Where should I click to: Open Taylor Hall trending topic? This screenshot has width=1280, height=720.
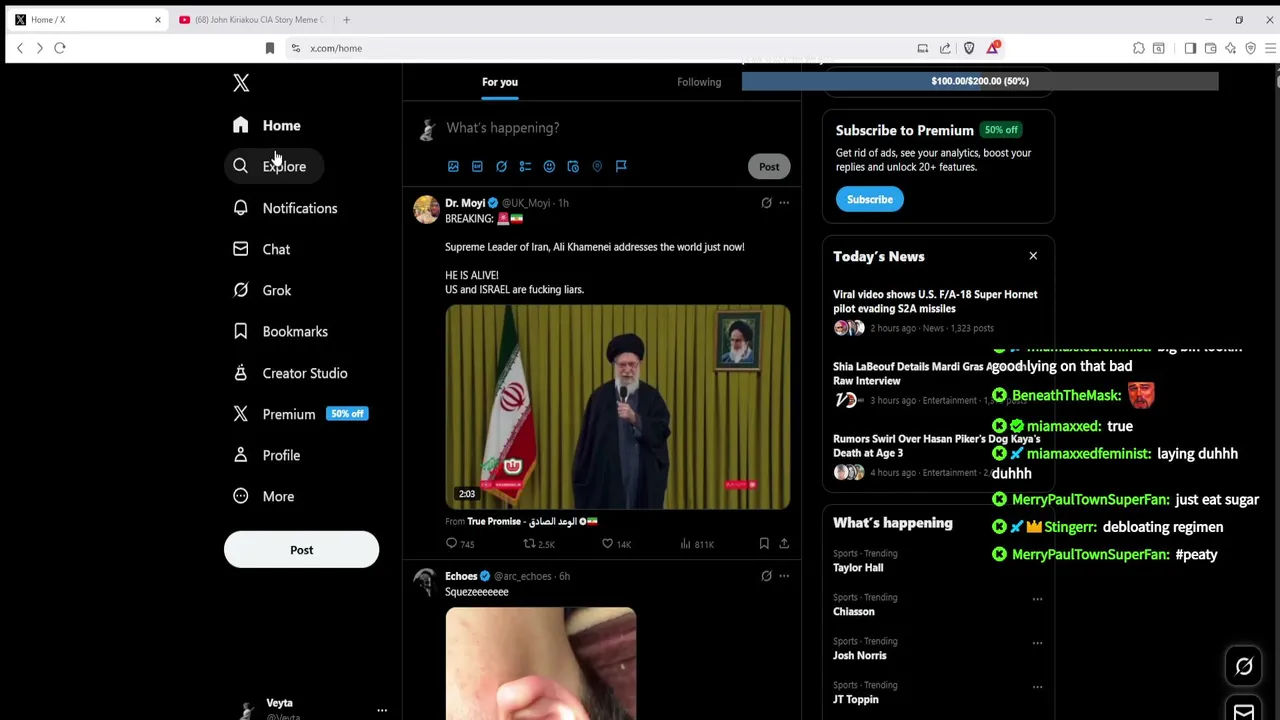pos(858,567)
